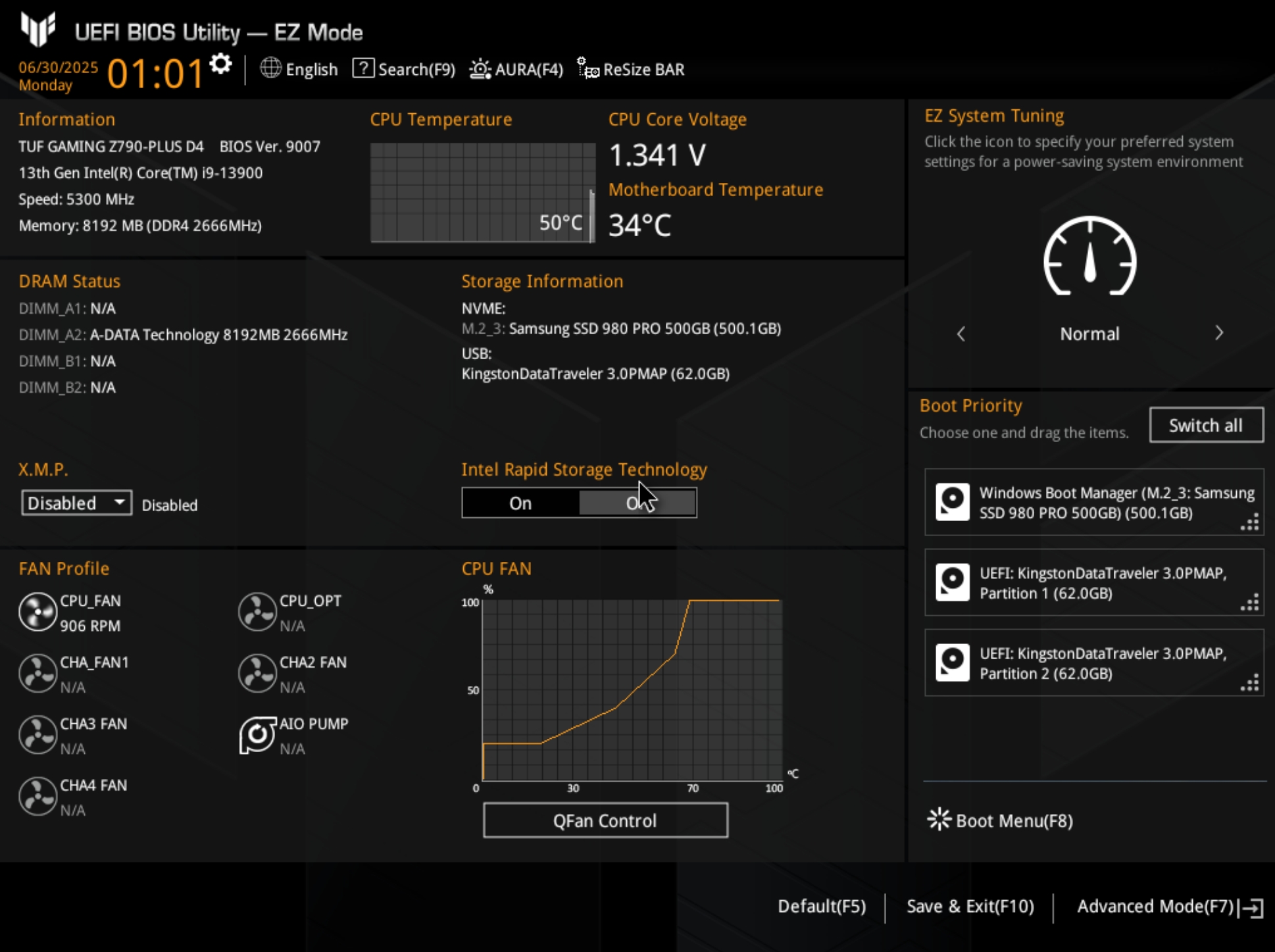This screenshot has width=1275, height=952.
Task: Click the CPU Temperature graph
Action: [483, 193]
